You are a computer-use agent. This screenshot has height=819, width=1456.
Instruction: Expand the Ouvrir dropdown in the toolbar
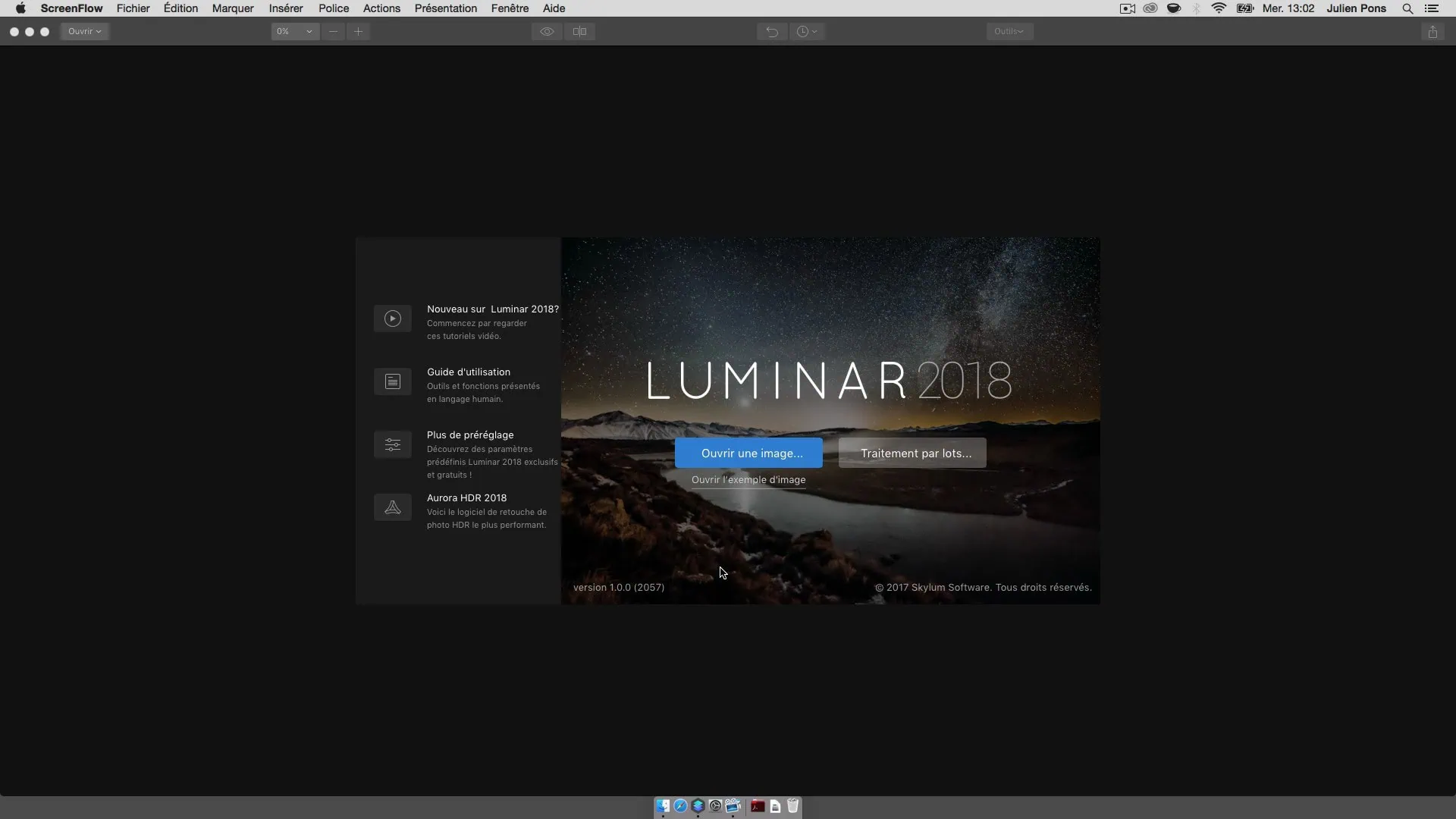pyautogui.click(x=84, y=32)
